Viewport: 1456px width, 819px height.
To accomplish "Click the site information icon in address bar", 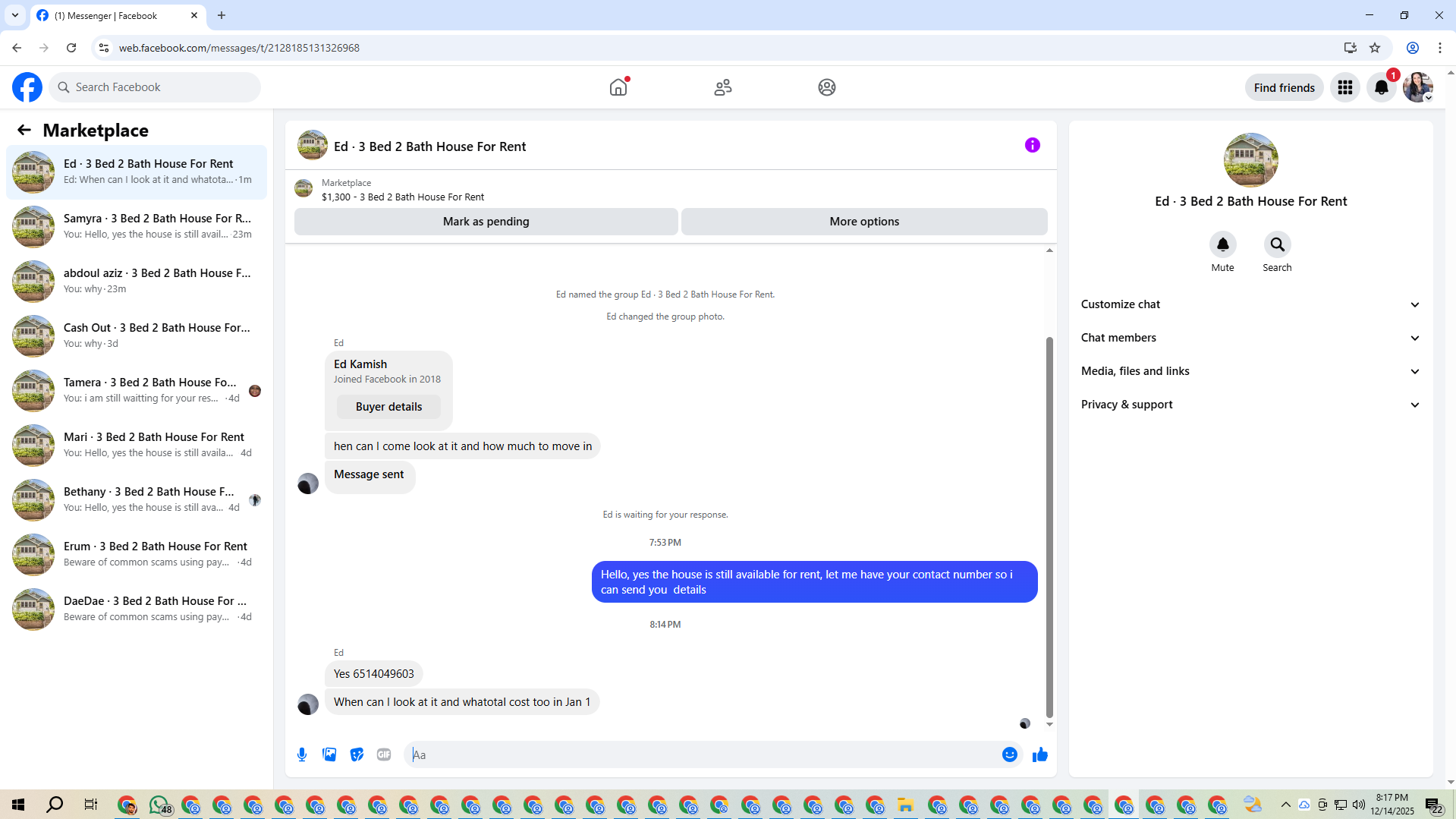I will (x=104, y=48).
